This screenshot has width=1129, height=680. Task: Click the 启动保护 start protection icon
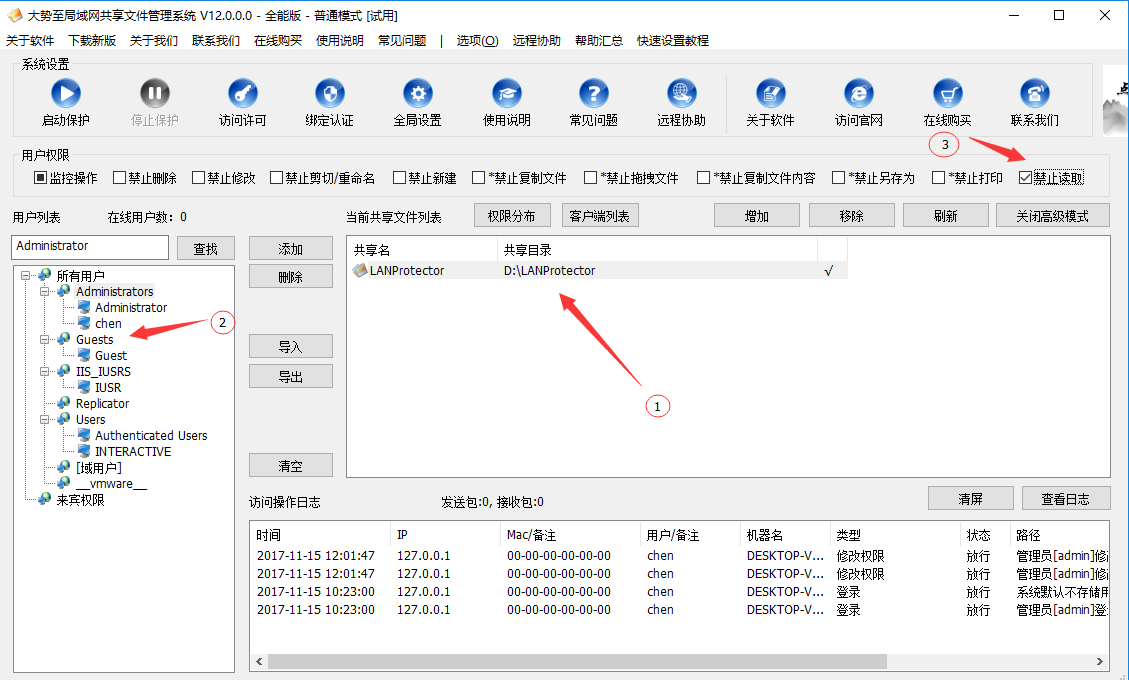[65, 95]
